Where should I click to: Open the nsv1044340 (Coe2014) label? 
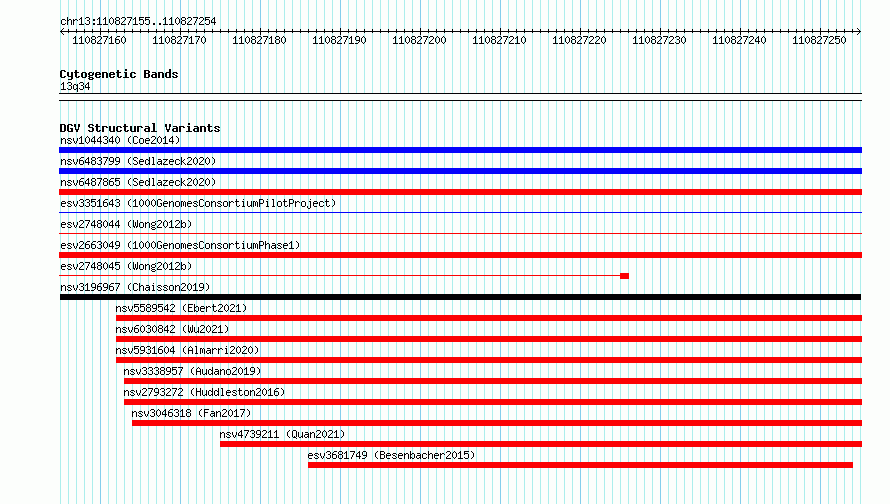click(120, 140)
